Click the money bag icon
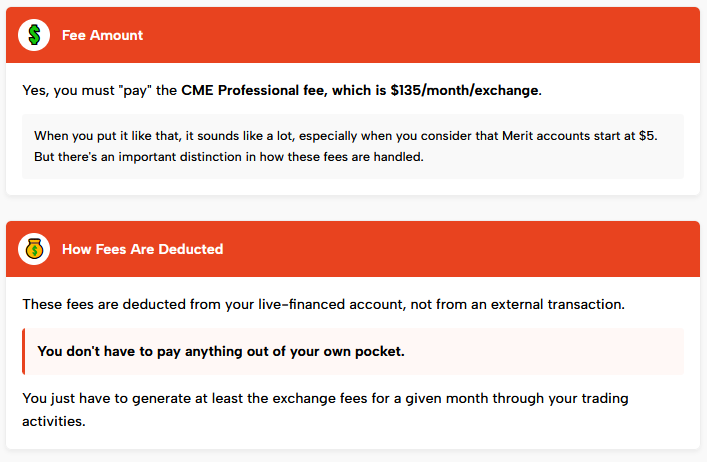Screen dimensions: 707x462 point(34,249)
